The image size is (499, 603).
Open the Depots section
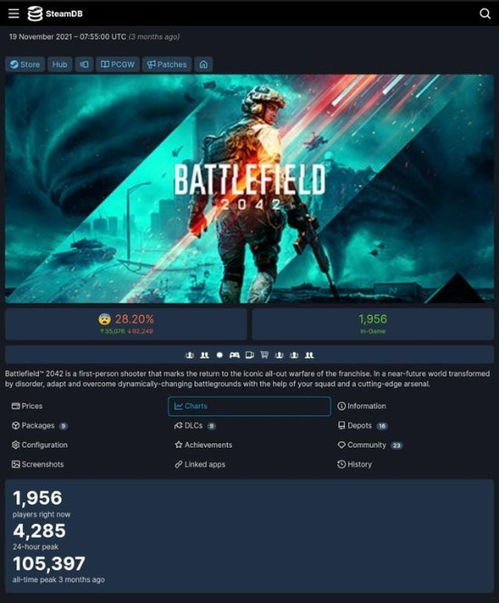[362, 426]
